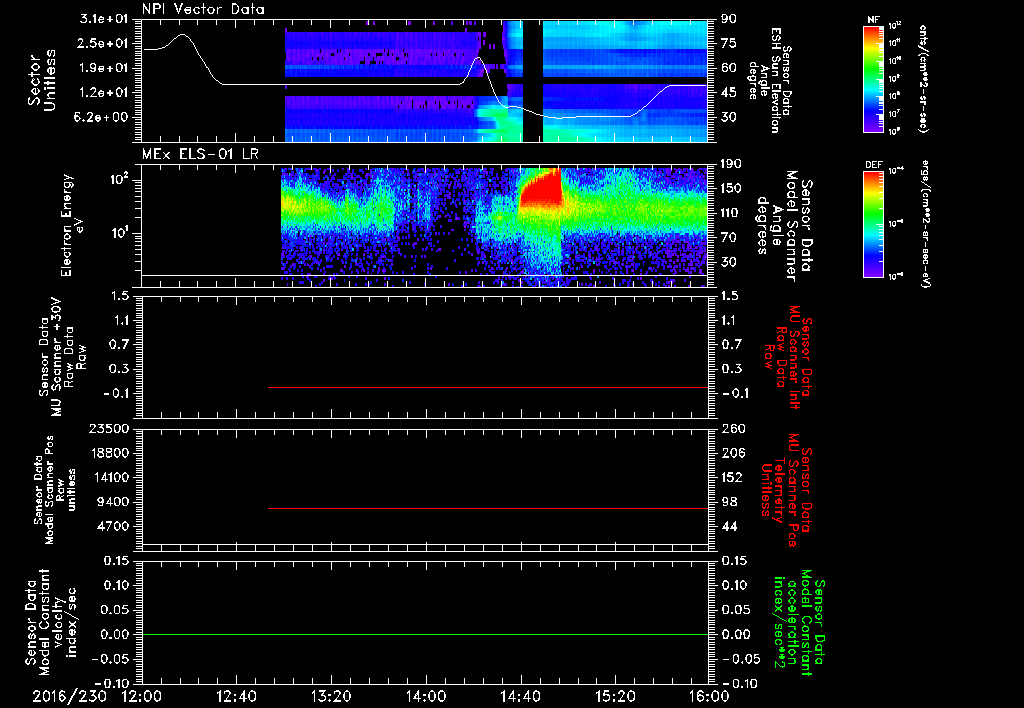Click the '16:00' time axis label
Viewport: 1024px width, 708px height.
click(x=709, y=697)
